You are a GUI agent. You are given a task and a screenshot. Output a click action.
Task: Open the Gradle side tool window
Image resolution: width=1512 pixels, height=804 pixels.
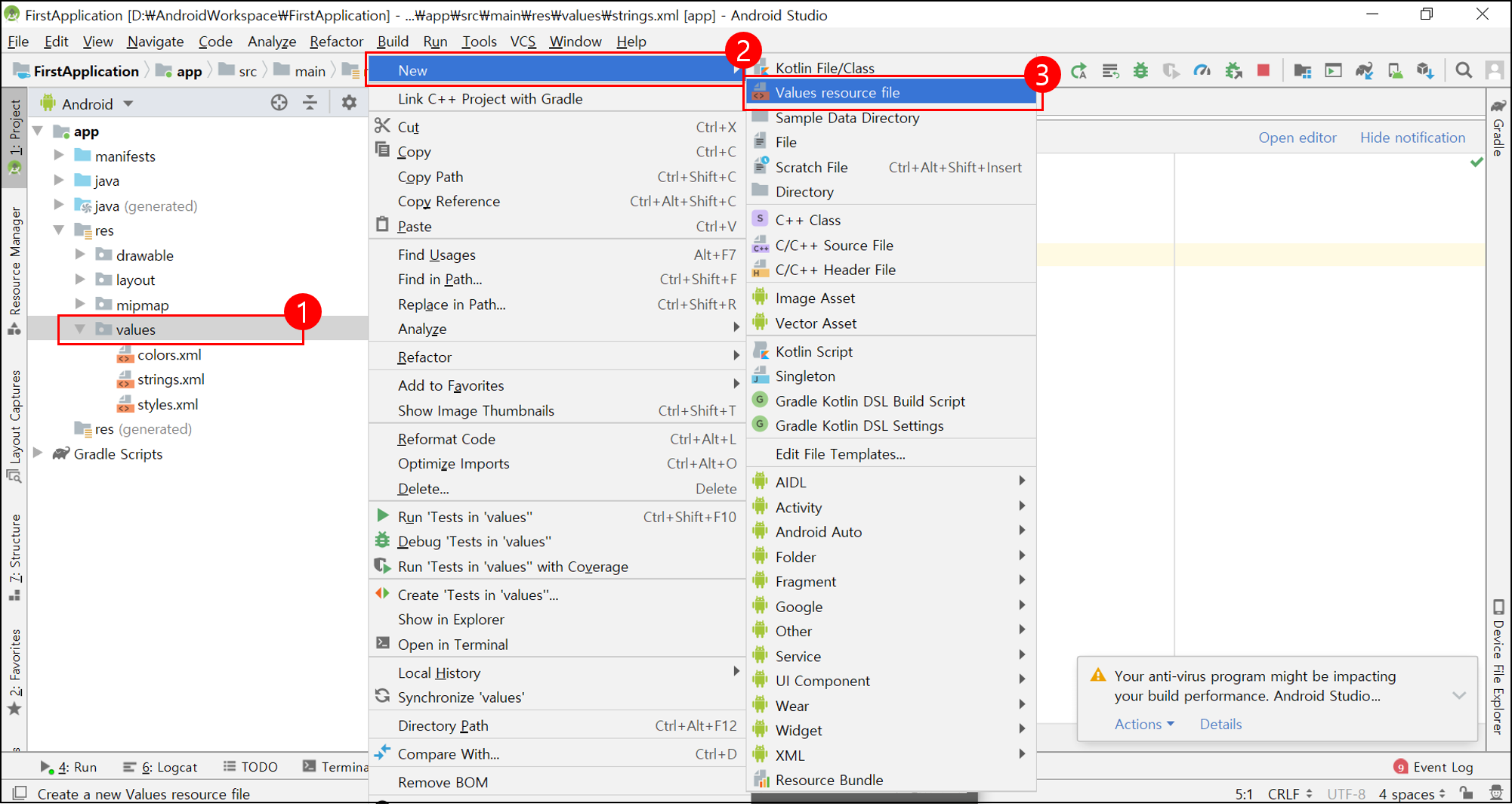[1498, 127]
